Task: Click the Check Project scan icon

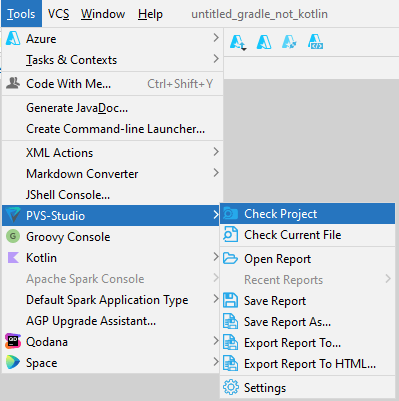Action: [x=230, y=214]
